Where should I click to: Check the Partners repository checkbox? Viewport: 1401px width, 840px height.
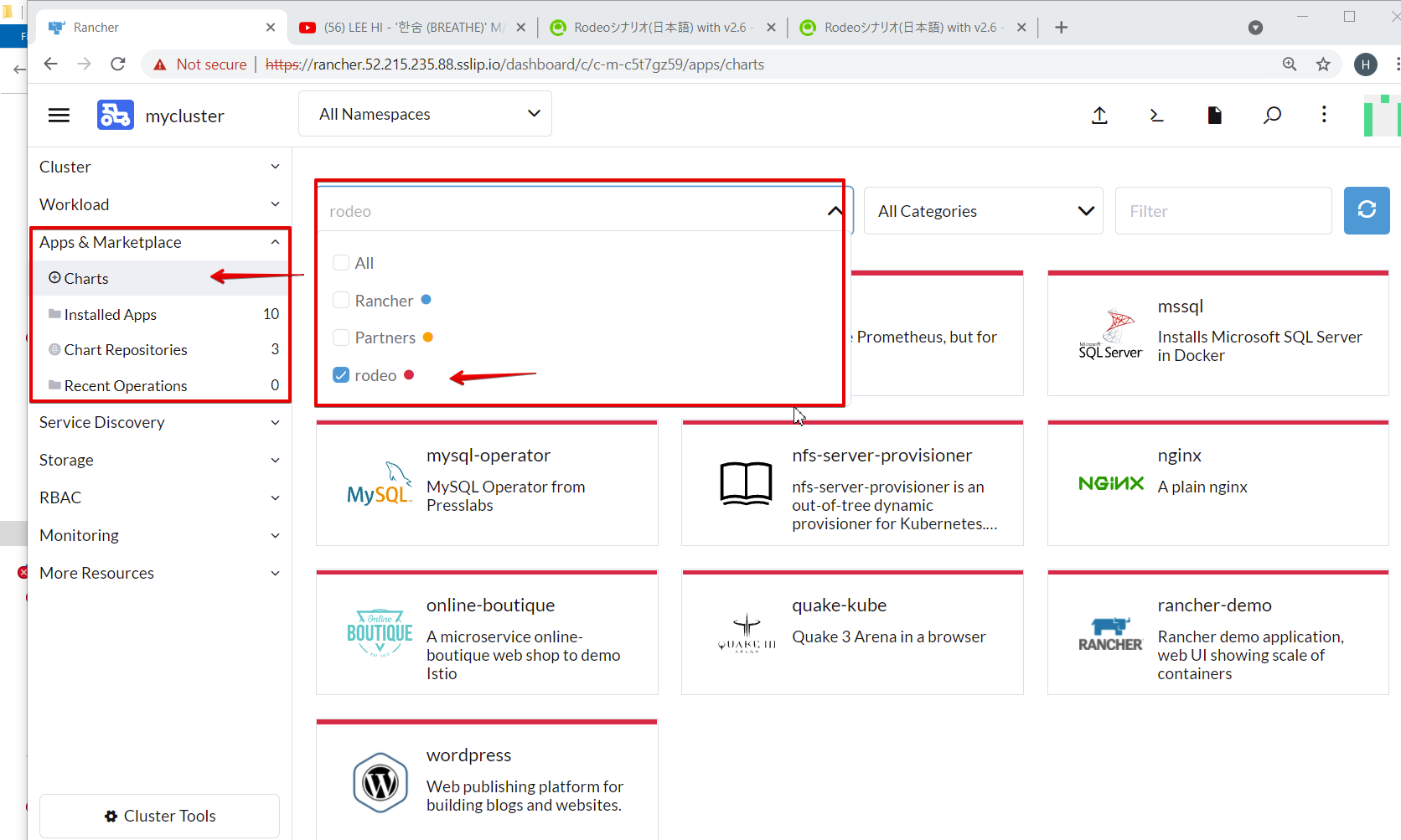point(341,338)
